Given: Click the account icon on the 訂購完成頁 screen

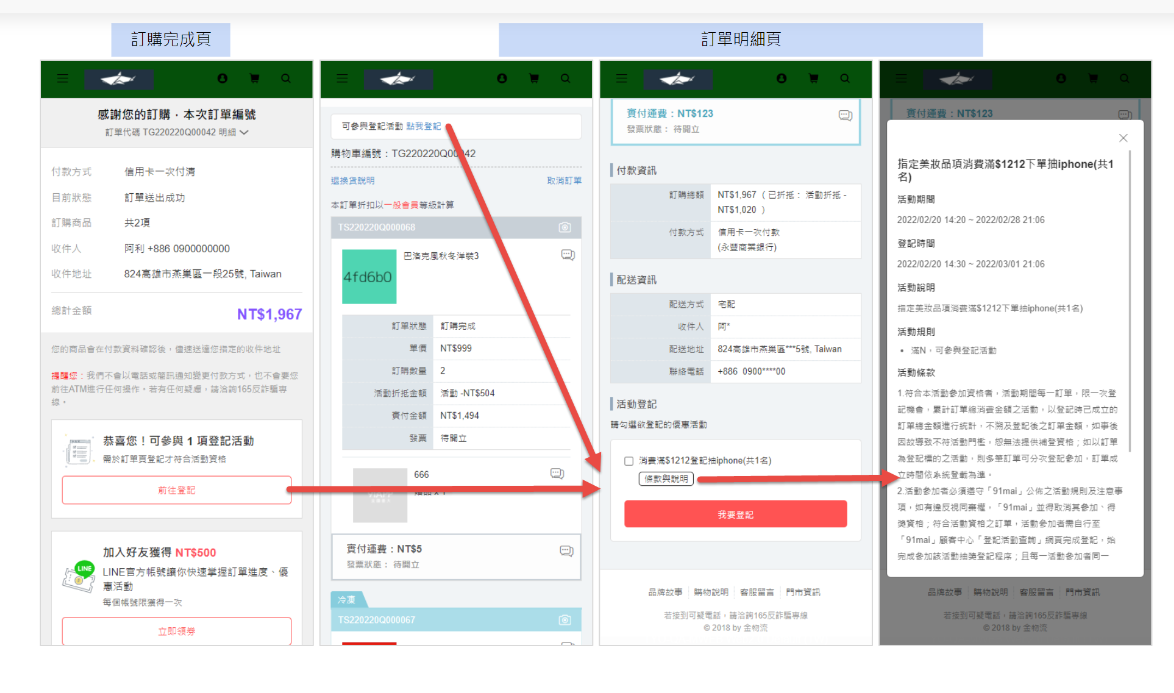Looking at the screenshot, I should [x=222, y=78].
